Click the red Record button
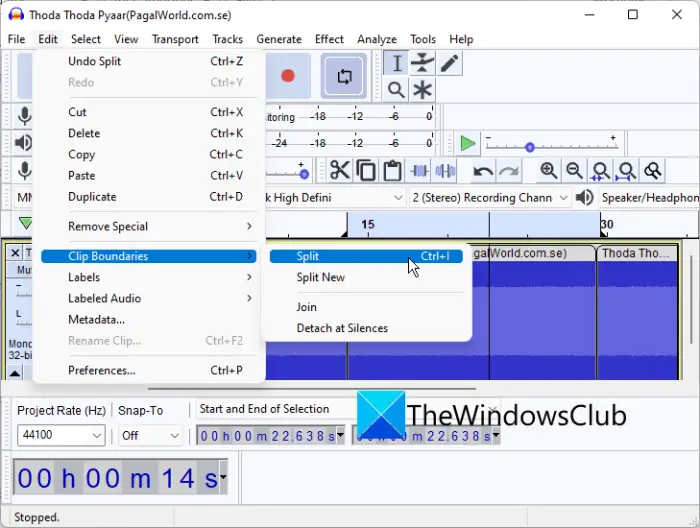Screen dimensions: 700x528 [x=288, y=76]
